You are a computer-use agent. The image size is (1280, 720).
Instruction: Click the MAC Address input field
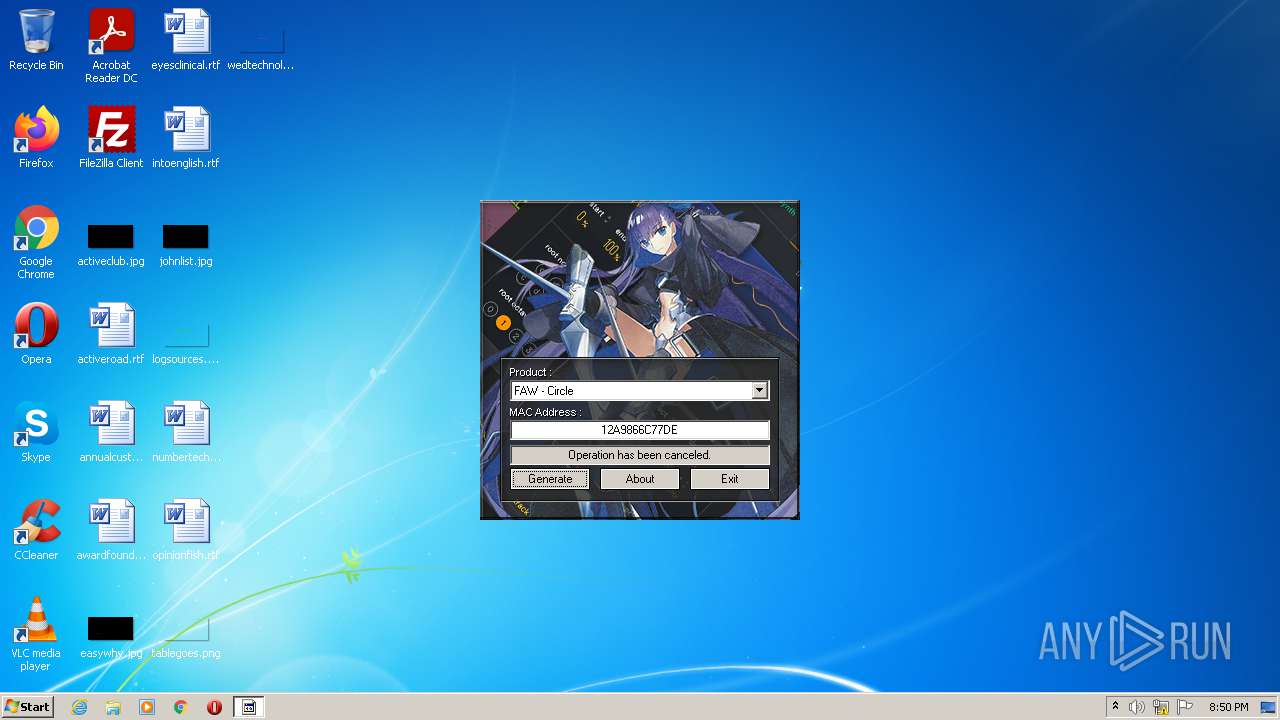(640, 430)
